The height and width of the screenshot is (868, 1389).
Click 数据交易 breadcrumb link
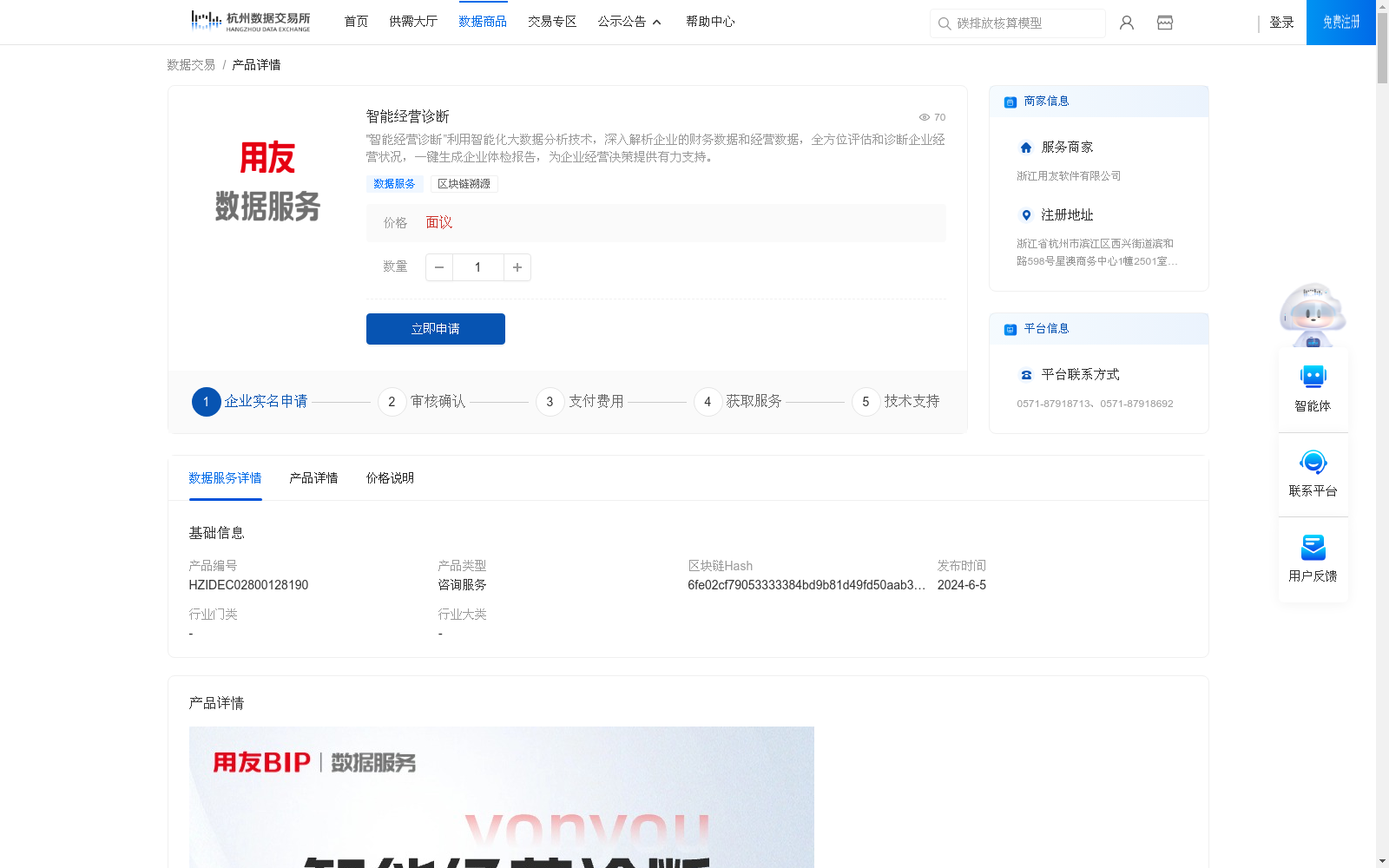191,65
